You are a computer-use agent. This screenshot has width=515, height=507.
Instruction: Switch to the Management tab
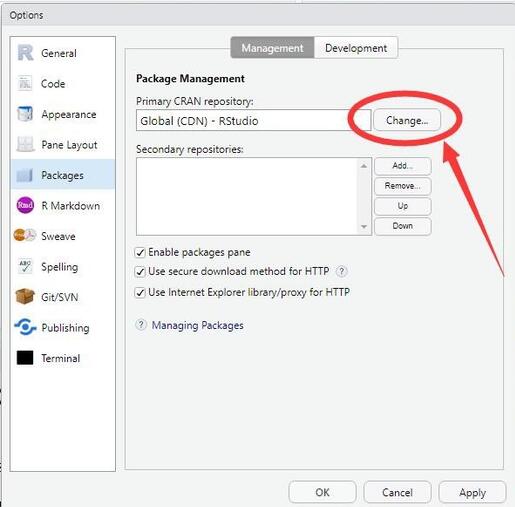coord(272,48)
